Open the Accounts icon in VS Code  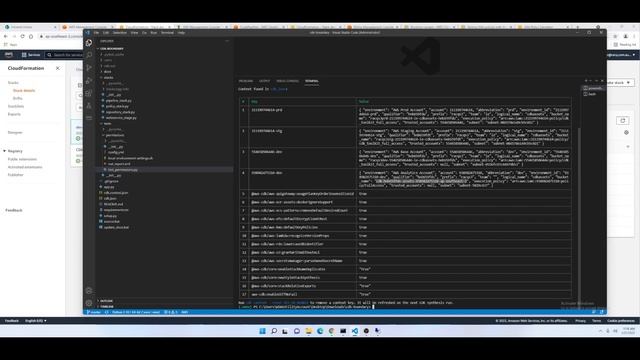coord(89,291)
